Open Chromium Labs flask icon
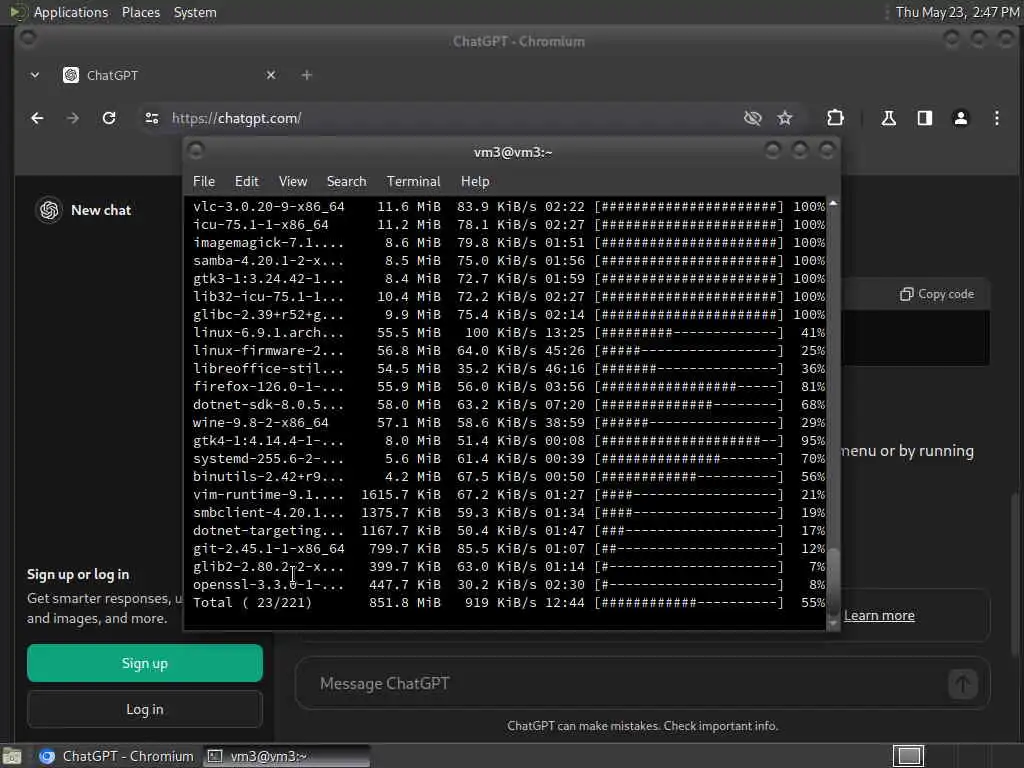The height and width of the screenshot is (768, 1024). (x=888, y=118)
